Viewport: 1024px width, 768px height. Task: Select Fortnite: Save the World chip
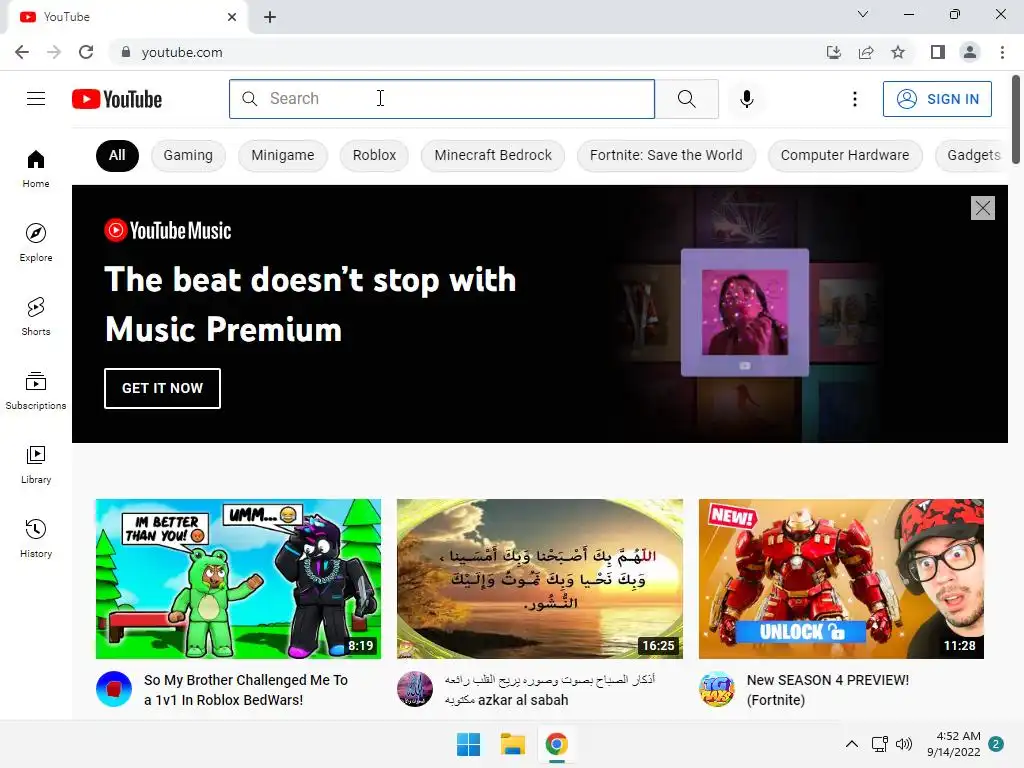[666, 155]
